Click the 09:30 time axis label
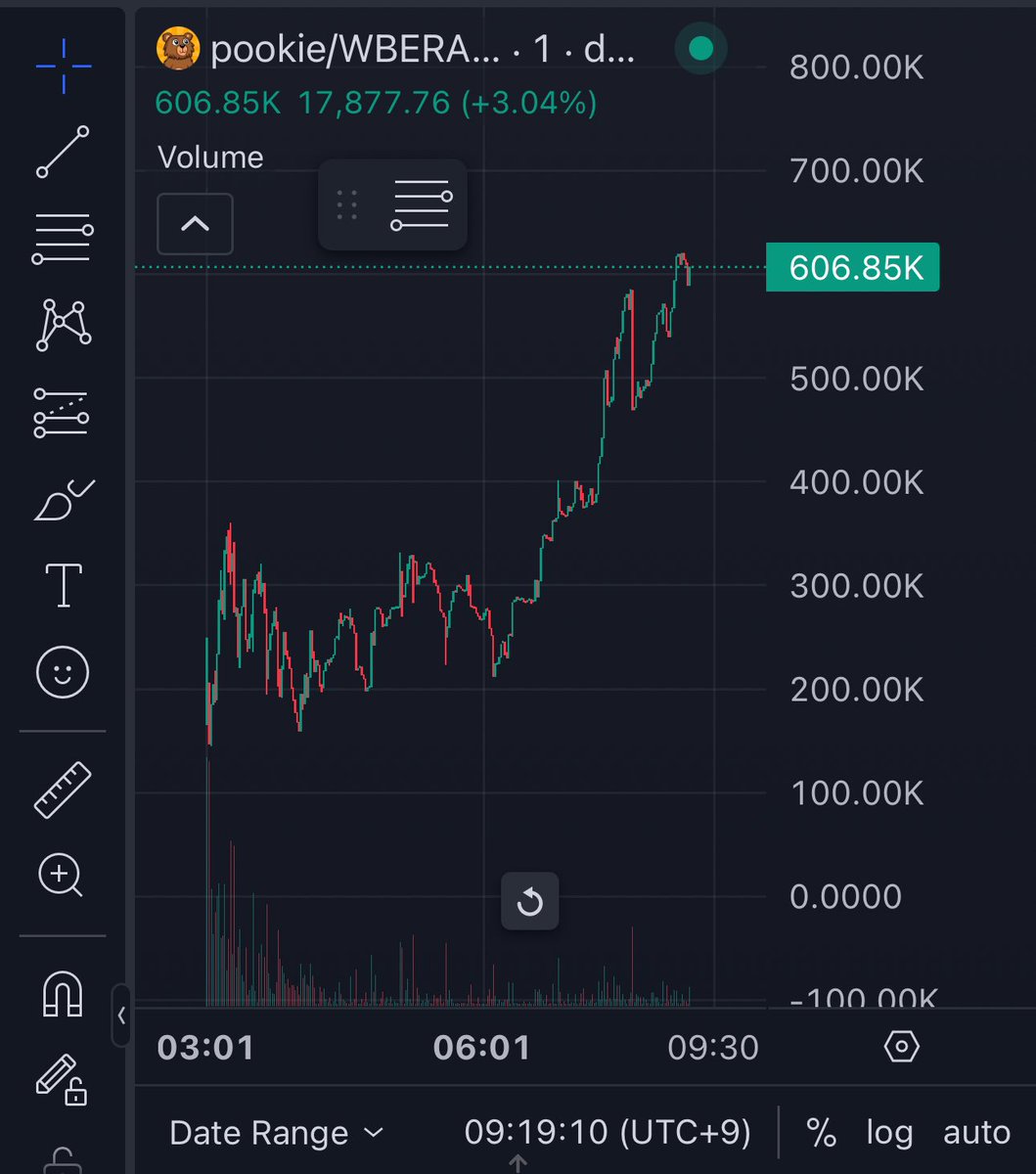The width and height of the screenshot is (1036, 1174). coord(713,1048)
